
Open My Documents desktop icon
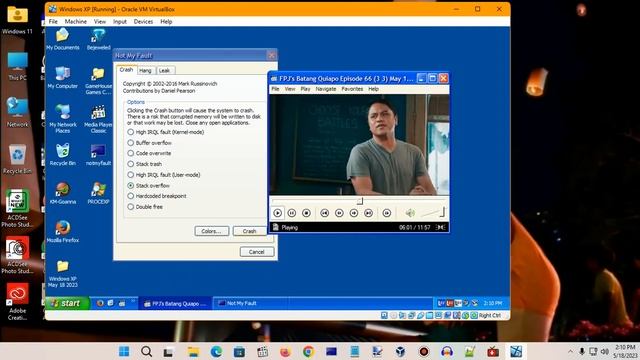pos(62,40)
